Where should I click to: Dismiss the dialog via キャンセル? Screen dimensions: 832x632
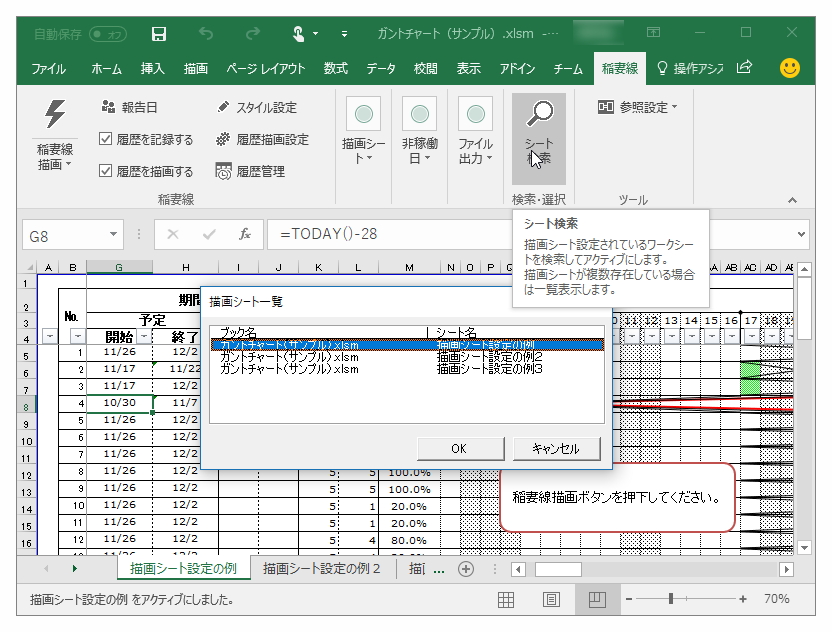click(x=556, y=448)
